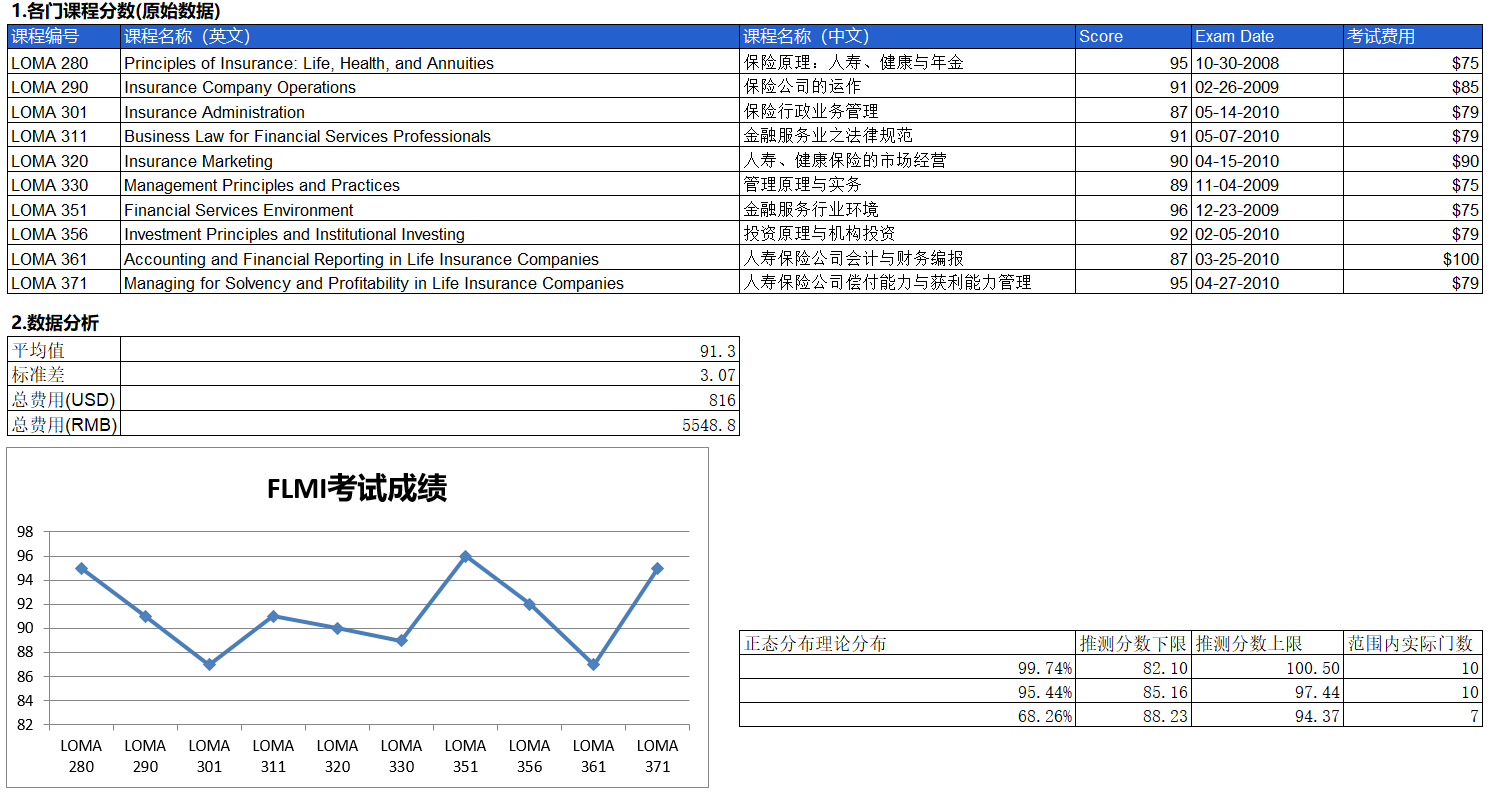Select the '平均值' label cell
This screenshot has height=798, width=1499.
[x=64, y=350]
